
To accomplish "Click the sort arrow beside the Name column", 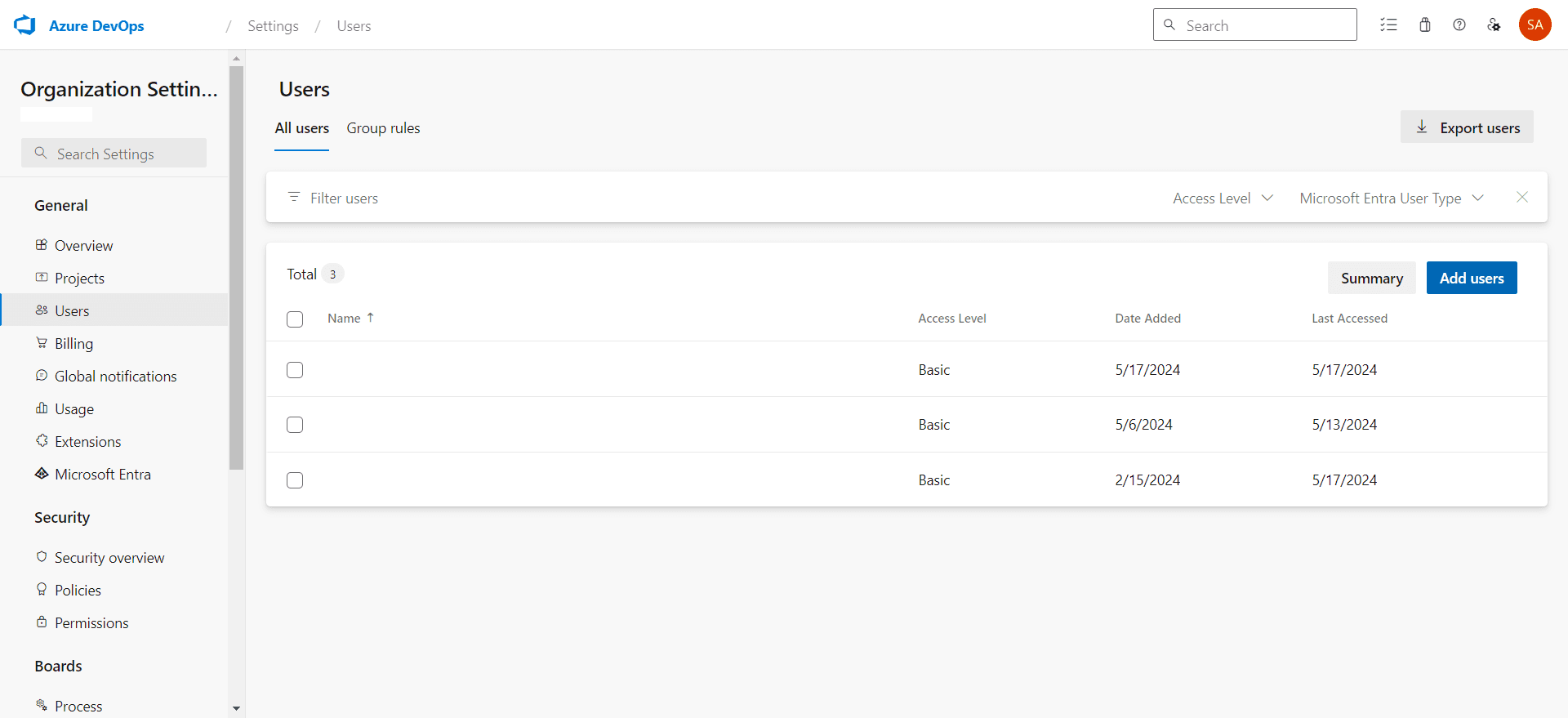I will 371,318.
